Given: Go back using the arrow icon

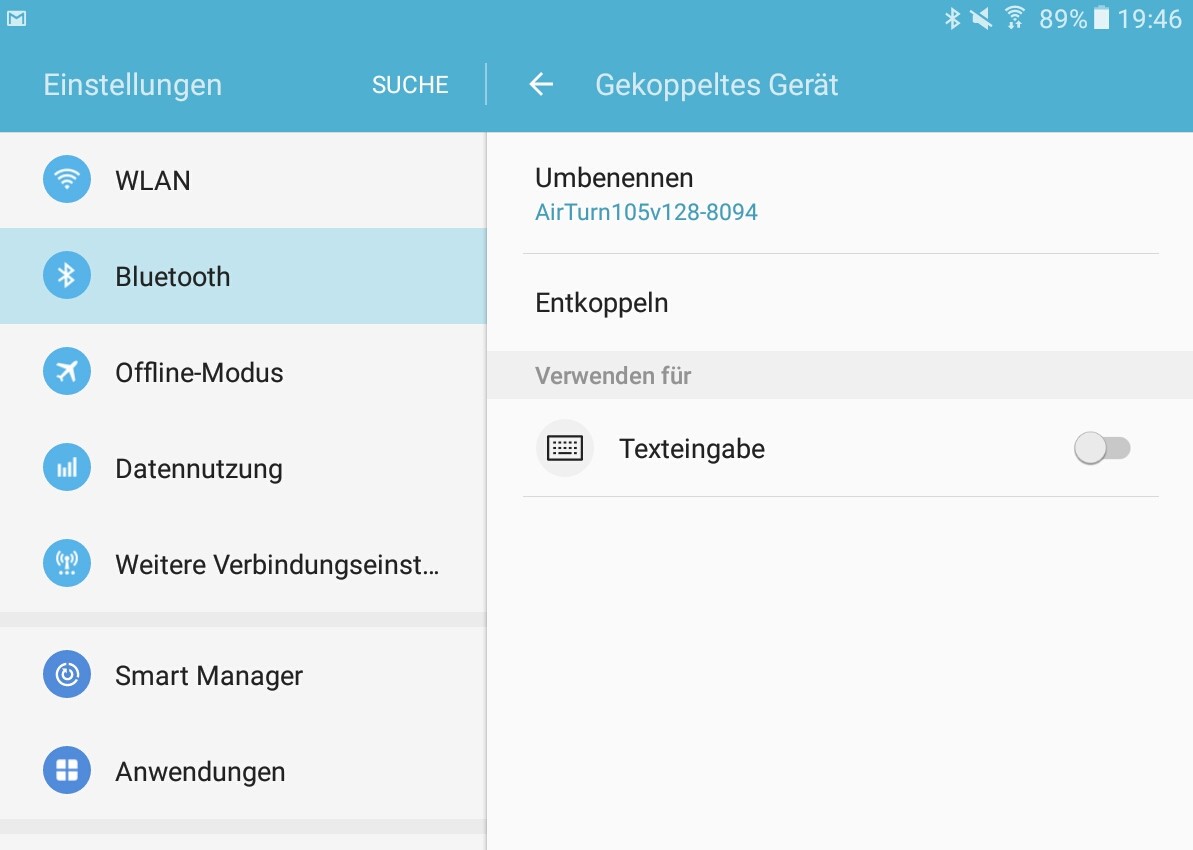Looking at the screenshot, I should pyautogui.click(x=541, y=84).
